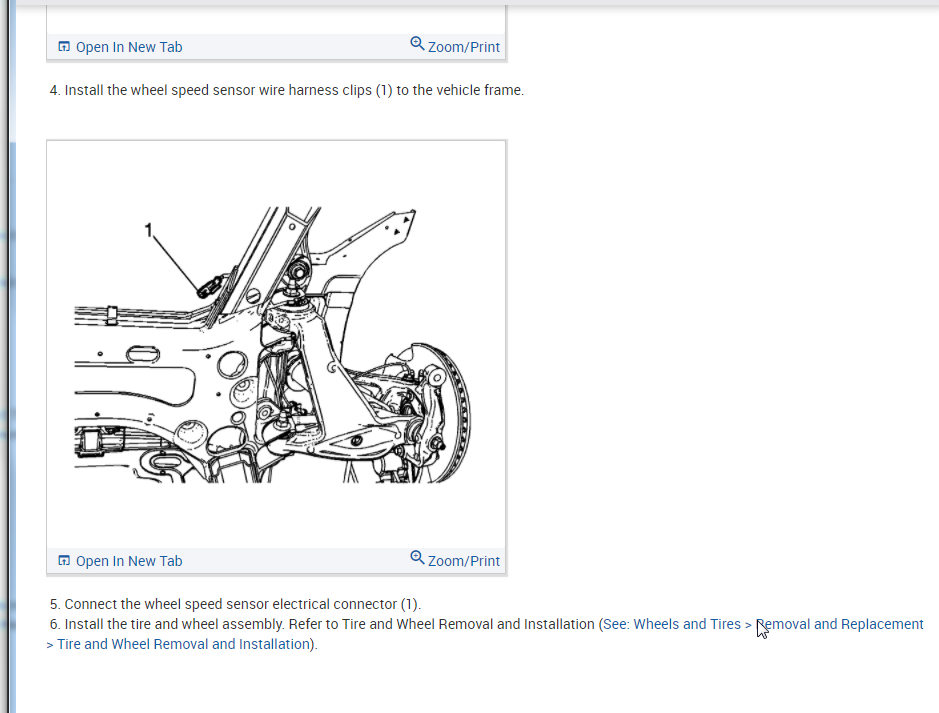
Task: Click the Zoom/Print magnifier icon under the suspension diagram
Action: [x=417, y=557]
